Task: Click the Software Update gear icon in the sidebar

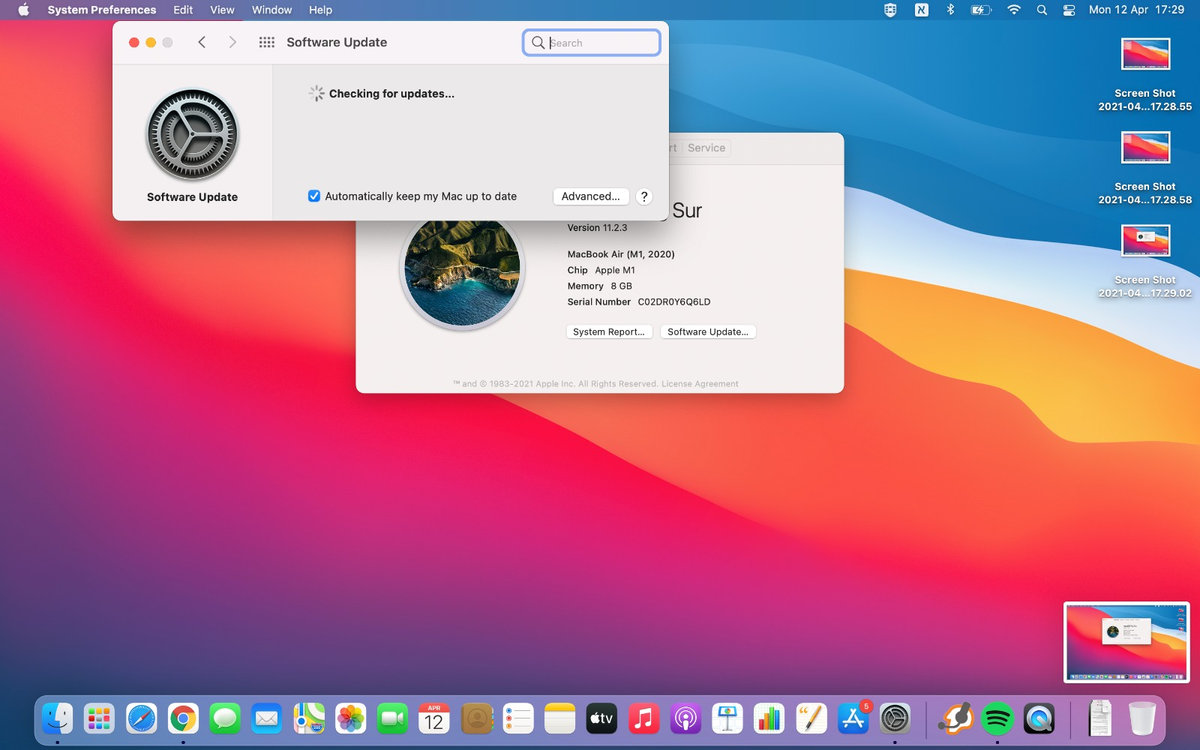Action: [192, 135]
